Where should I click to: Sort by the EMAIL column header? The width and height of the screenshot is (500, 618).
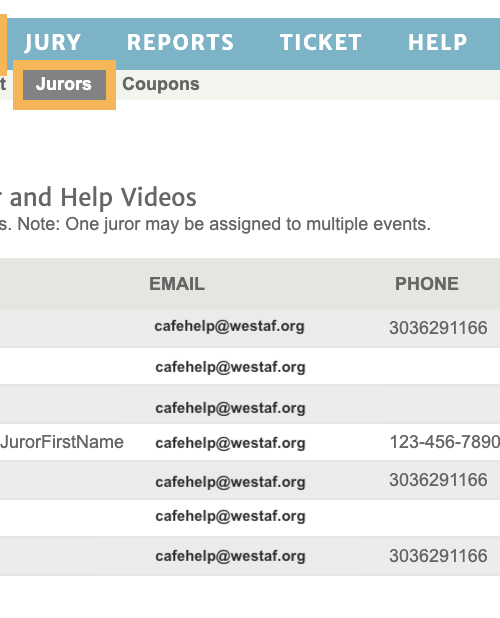(177, 284)
